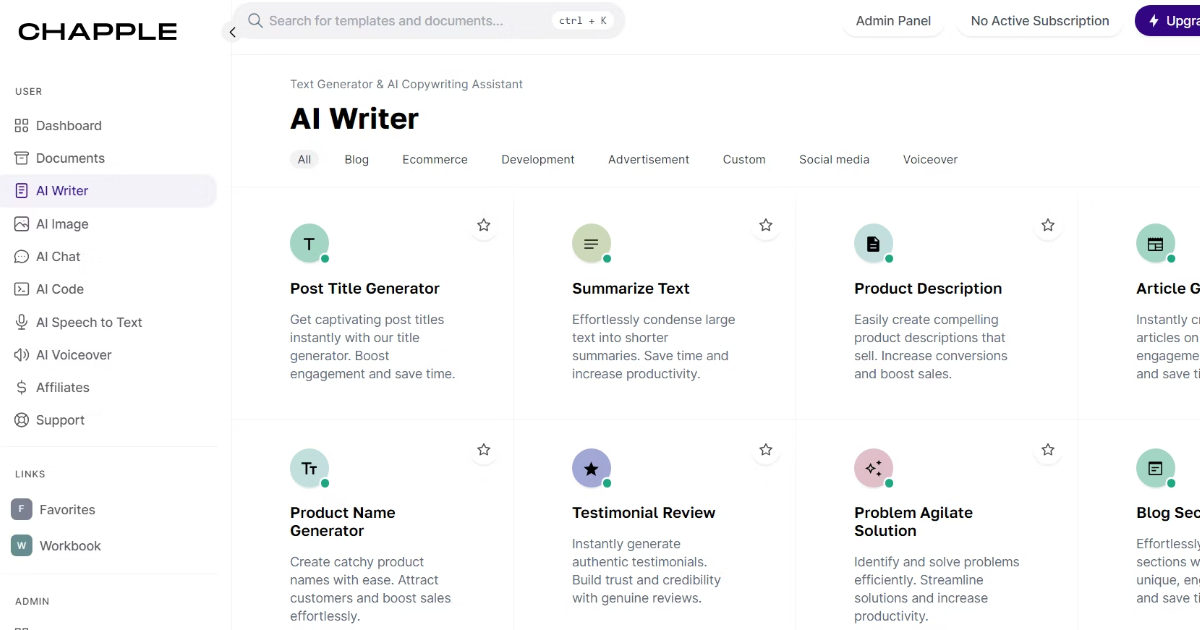This screenshot has height=630, width=1200.
Task: Toggle favorite star on Summarize Text
Action: pos(766,225)
